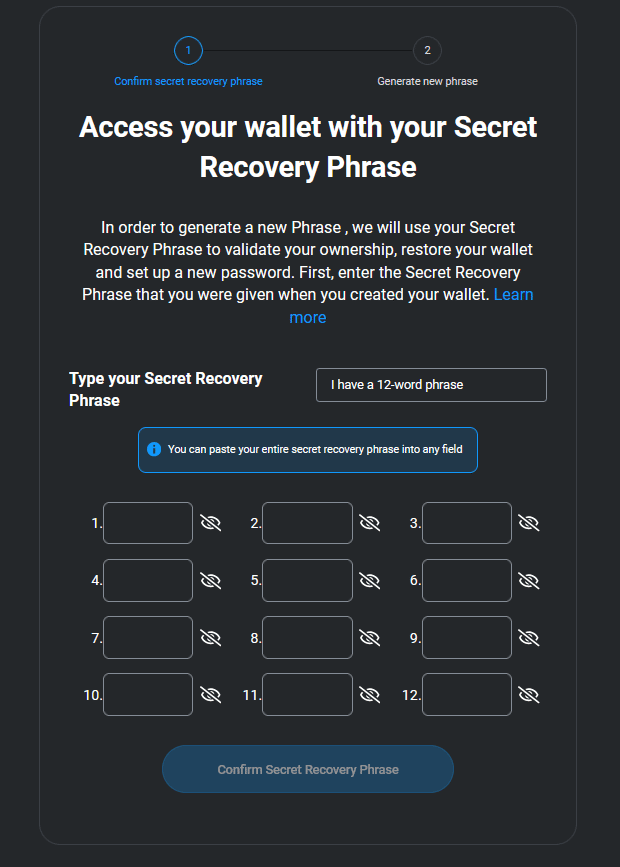
Task: Toggle visibility of word 12
Action: [529, 694]
